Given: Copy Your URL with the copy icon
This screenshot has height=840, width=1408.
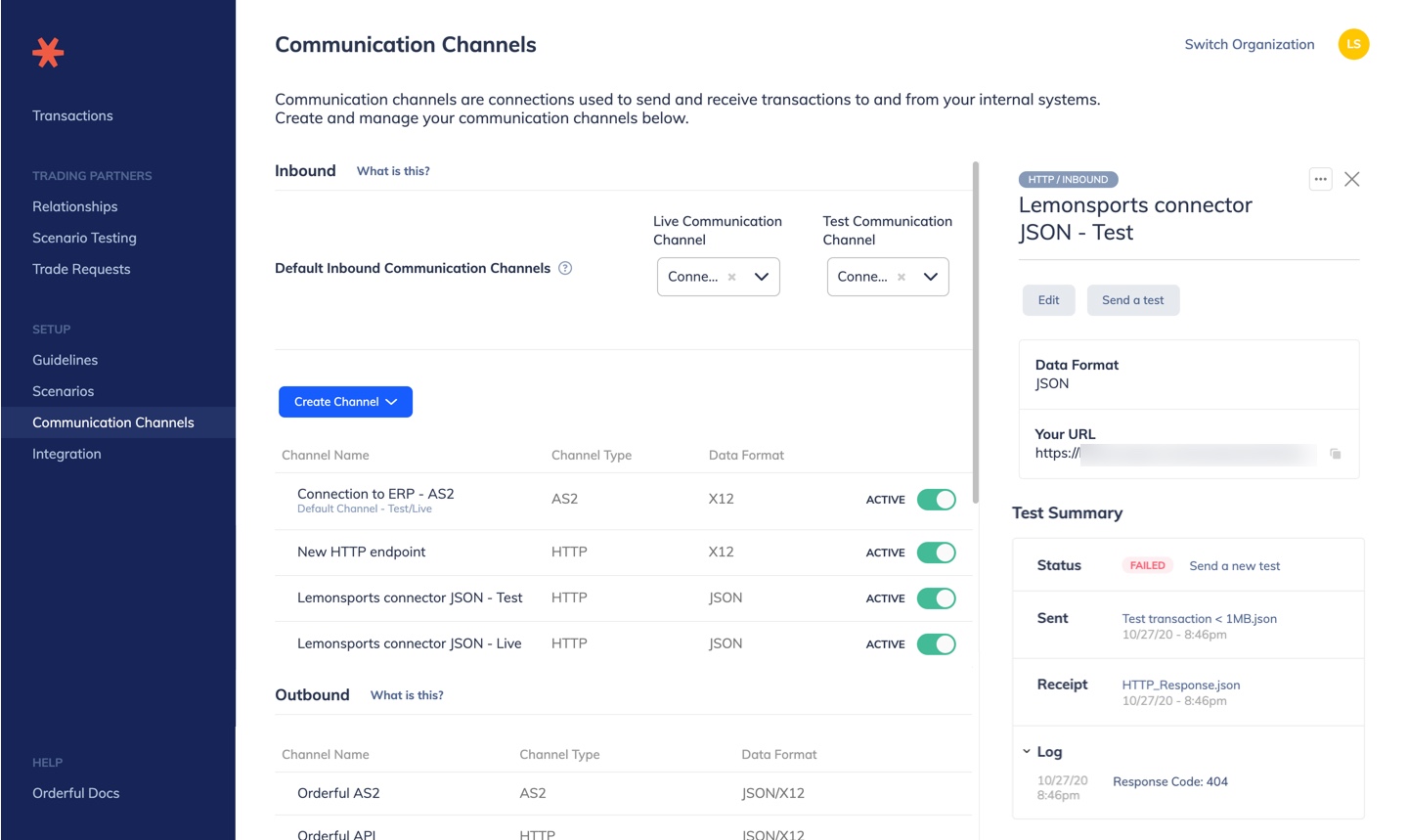Looking at the screenshot, I should [x=1336, y=454].
